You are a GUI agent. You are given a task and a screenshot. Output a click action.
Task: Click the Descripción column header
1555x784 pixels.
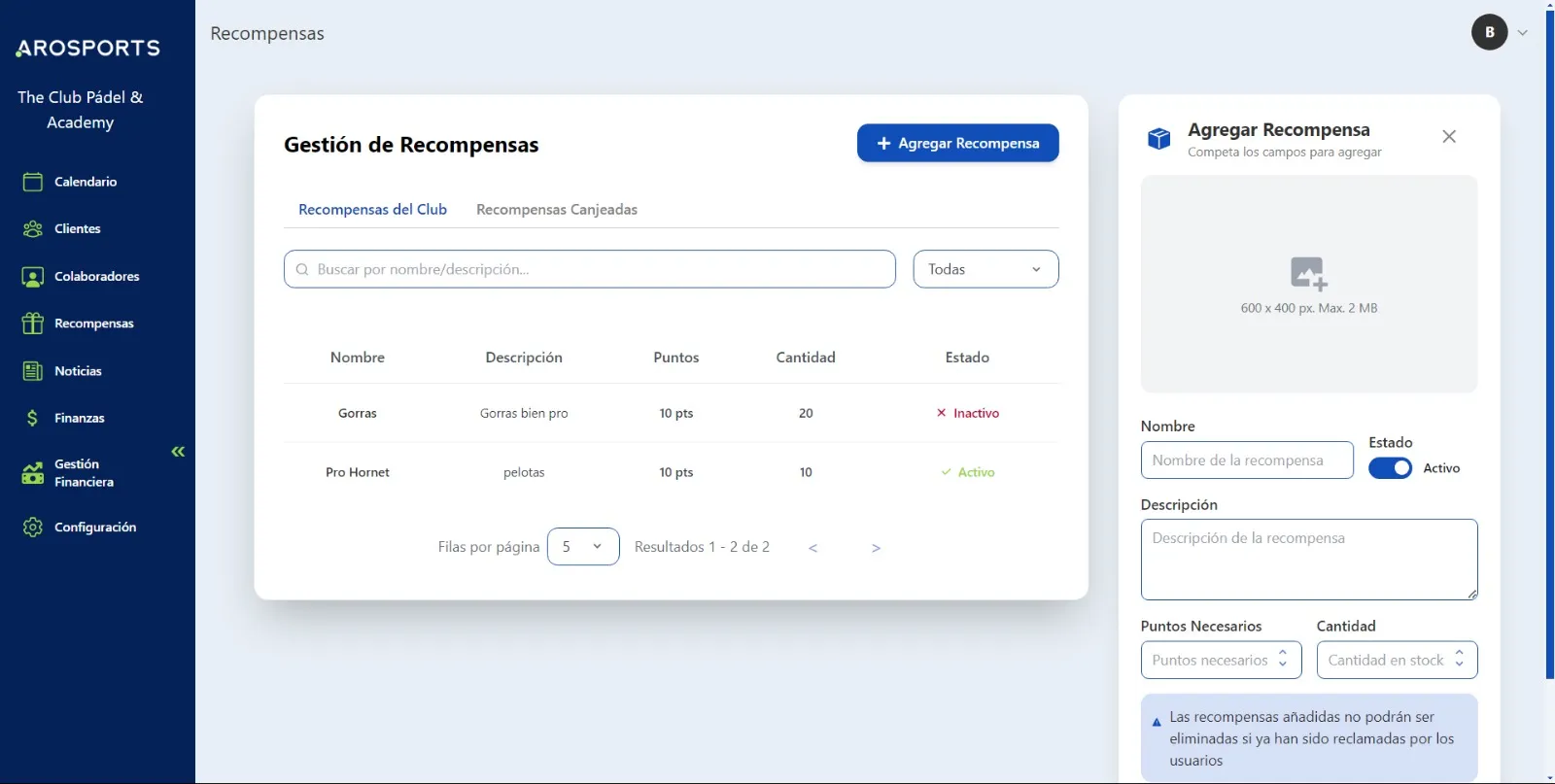[x=524, y=358]
